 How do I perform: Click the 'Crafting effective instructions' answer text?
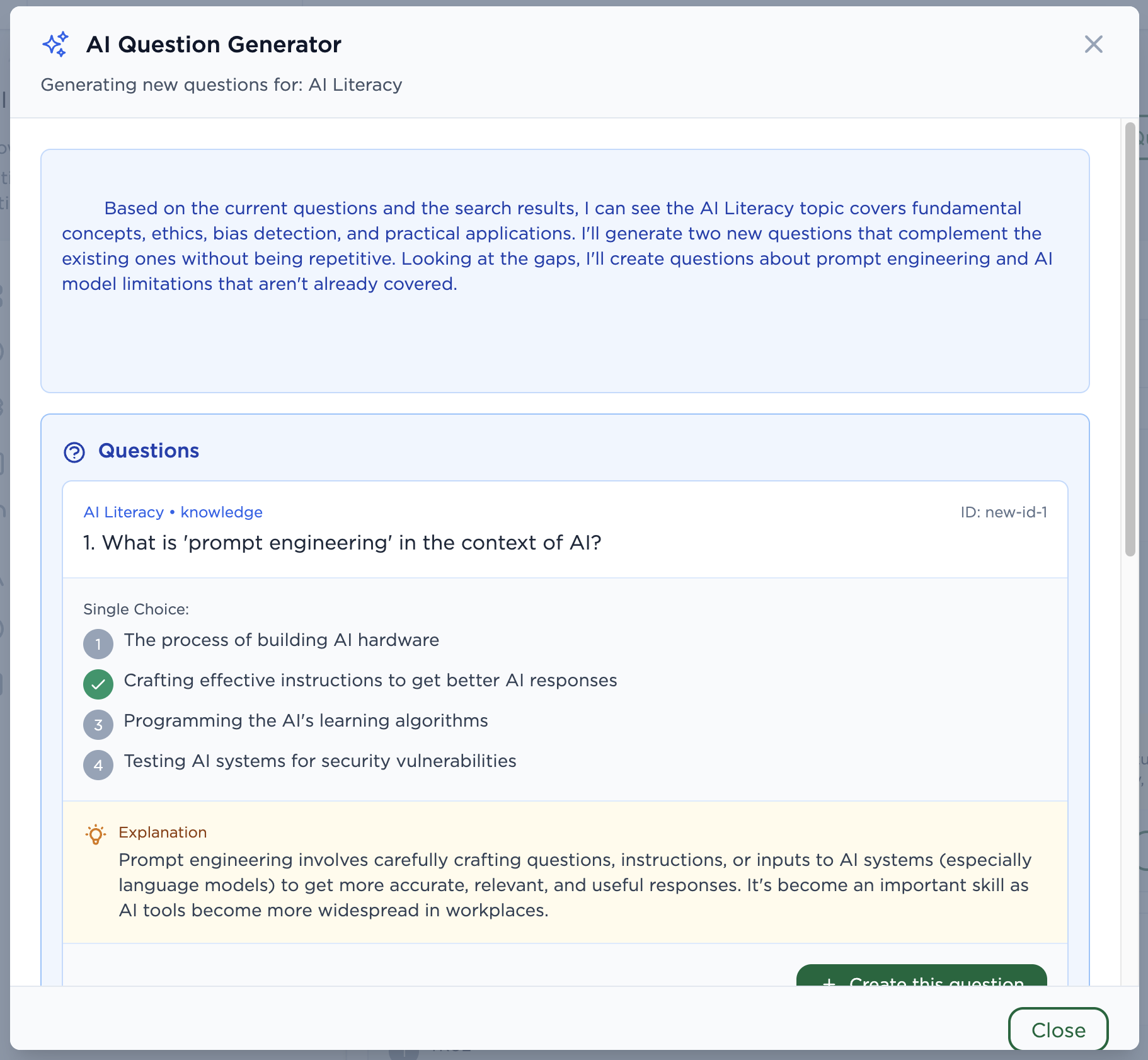[x=370, y=681]
